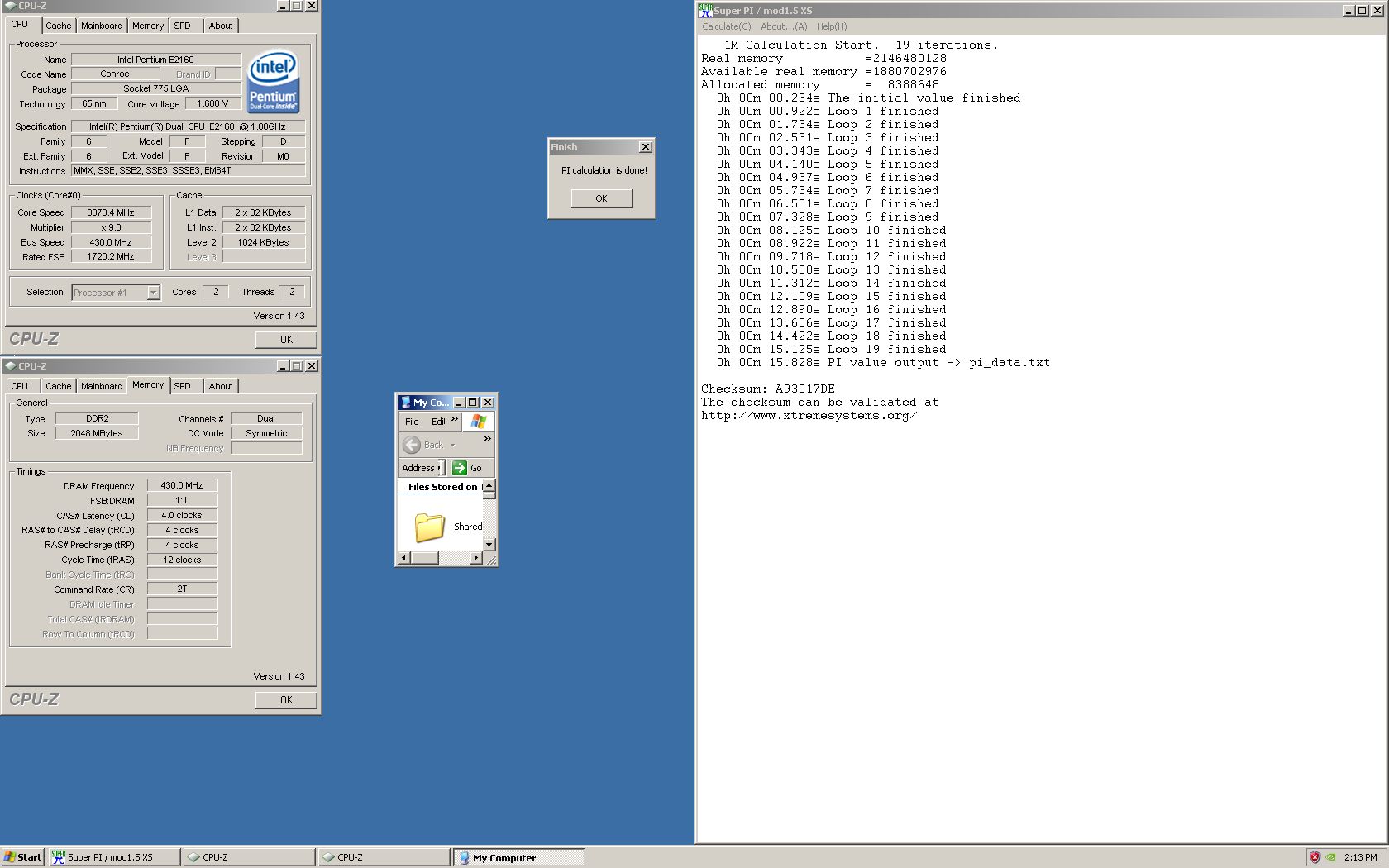Click the Windows Security Center shield tray icon
Viewport: 1389px width, 868px height.
pyautogui.click(x=1315, y=857)
